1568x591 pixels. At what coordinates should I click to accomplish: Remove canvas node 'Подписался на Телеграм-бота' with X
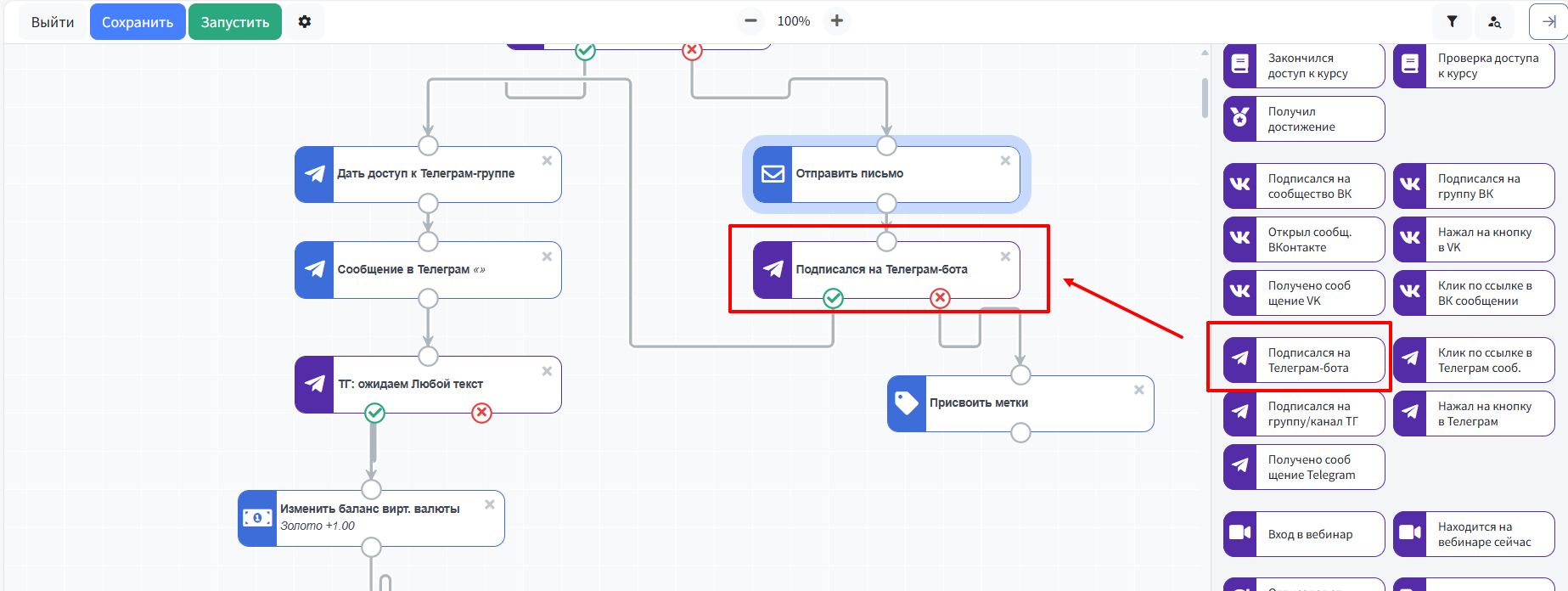pyautogui.click(x=1005, y=256)
